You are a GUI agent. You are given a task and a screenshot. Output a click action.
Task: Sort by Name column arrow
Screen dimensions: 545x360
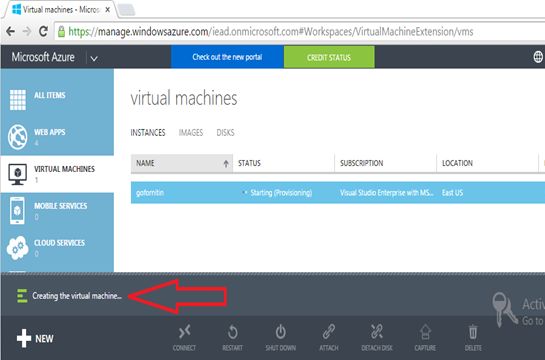(x=226, y=163)
